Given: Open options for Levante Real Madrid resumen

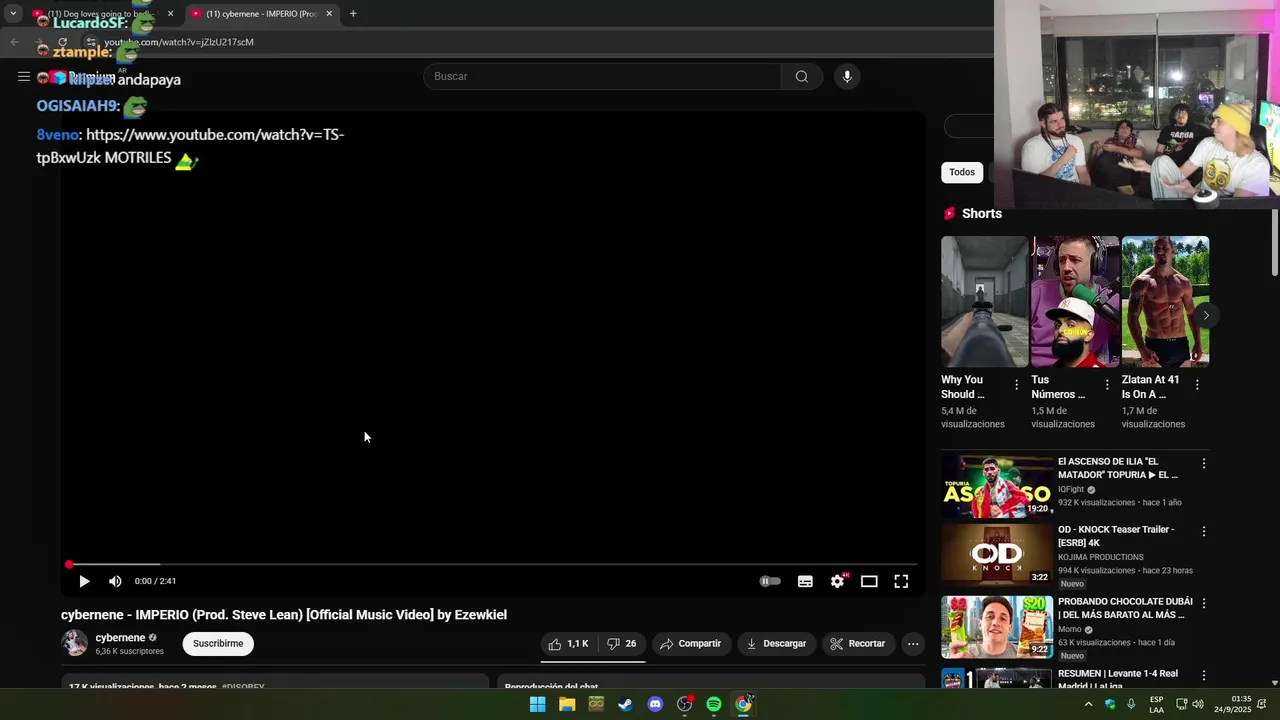Looking at the screenshot, I should click(x=1204, y=675).
